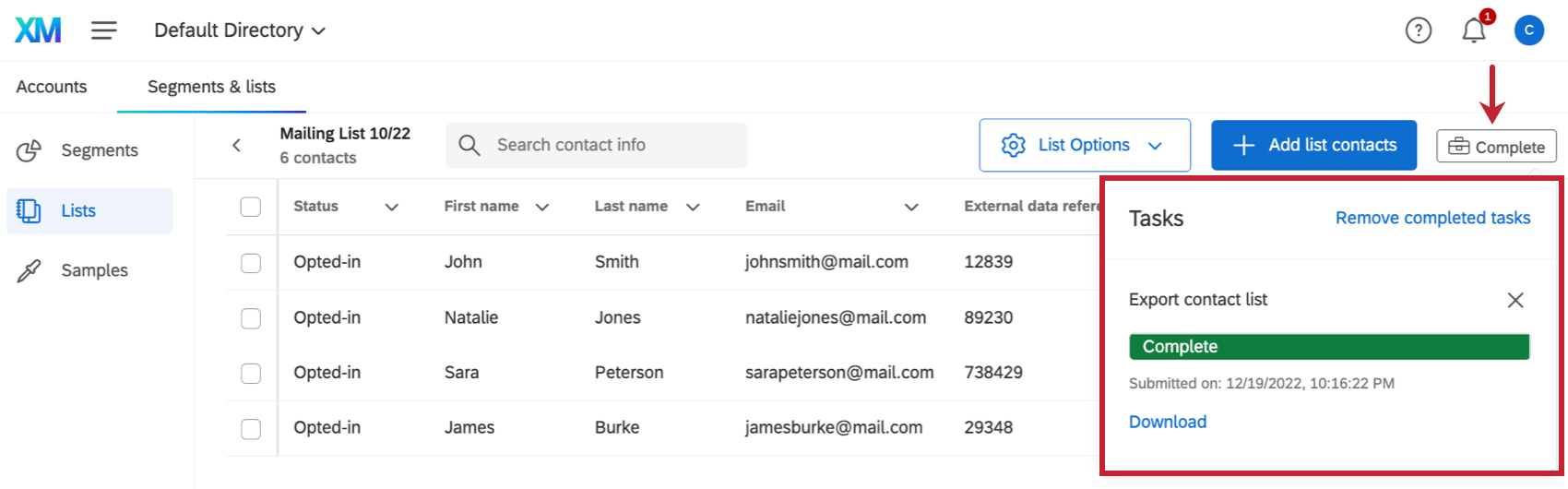Click the XM logo icon
This screenshot has width=1568, height=489.
tap(38, 30)
